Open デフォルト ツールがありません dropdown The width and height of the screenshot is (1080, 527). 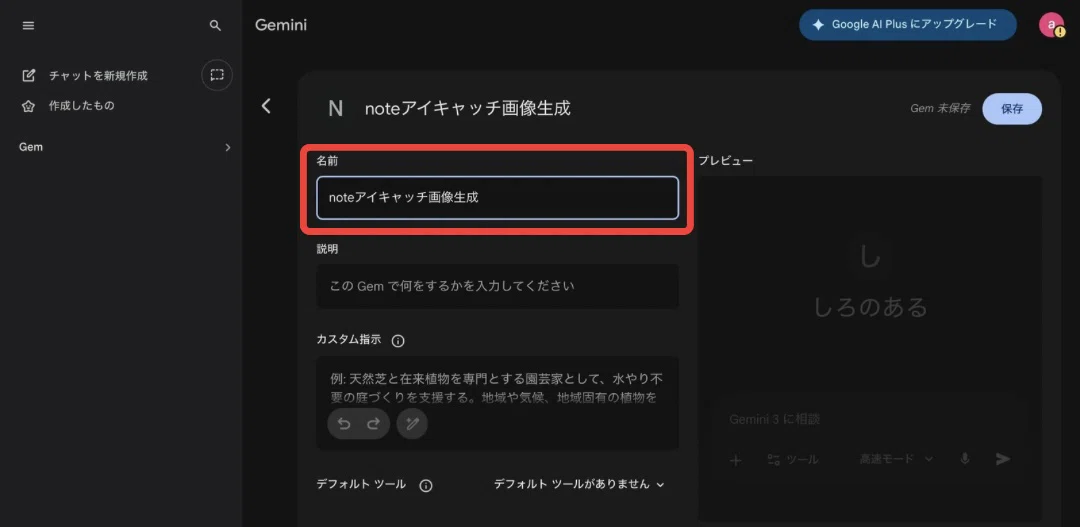(579, 484)
